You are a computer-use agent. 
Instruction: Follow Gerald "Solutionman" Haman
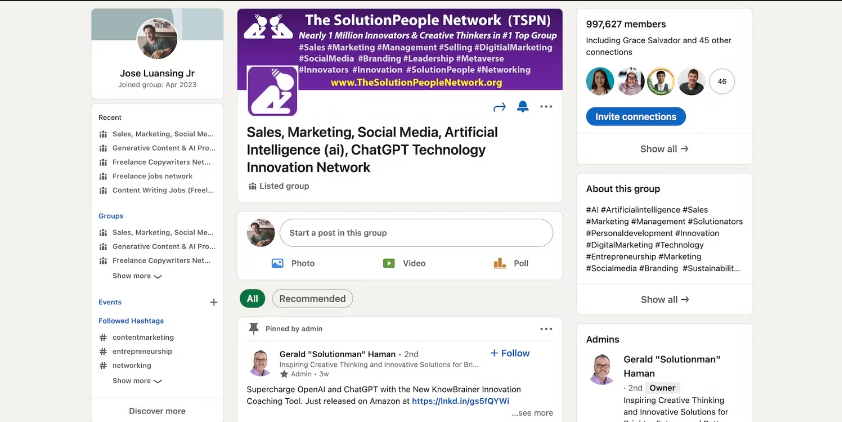coord(510,353)
